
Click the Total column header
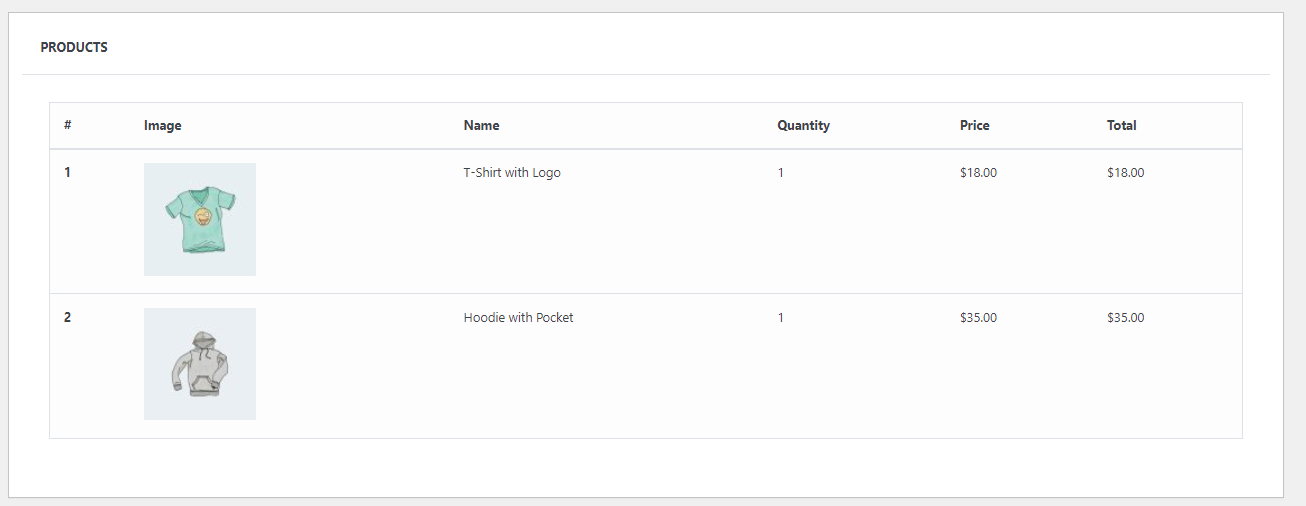[x=1121, y=126]
